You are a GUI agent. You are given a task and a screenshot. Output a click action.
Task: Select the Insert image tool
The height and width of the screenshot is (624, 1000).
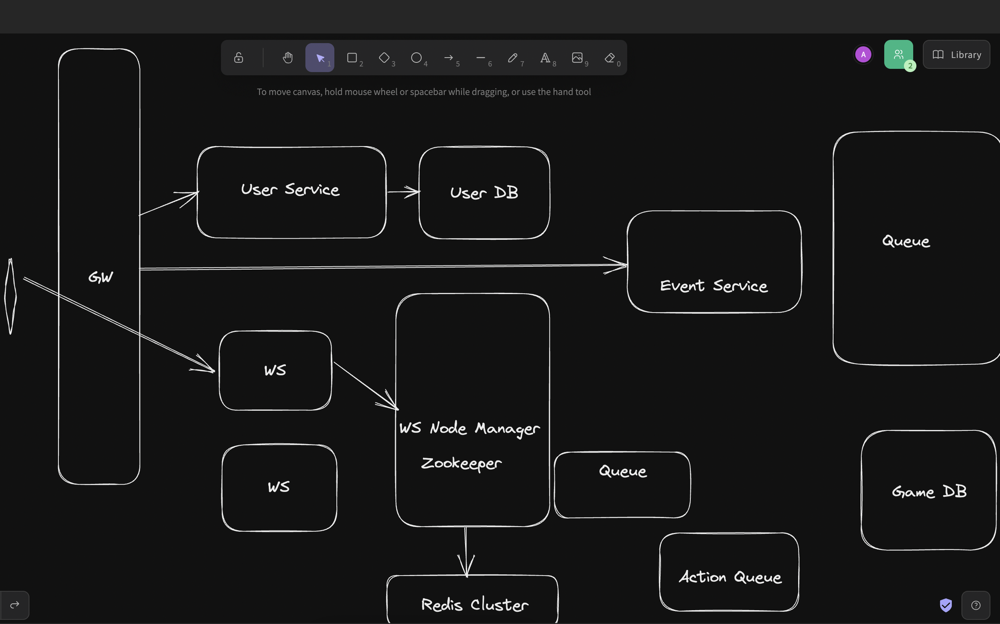(x=578, y=58)
